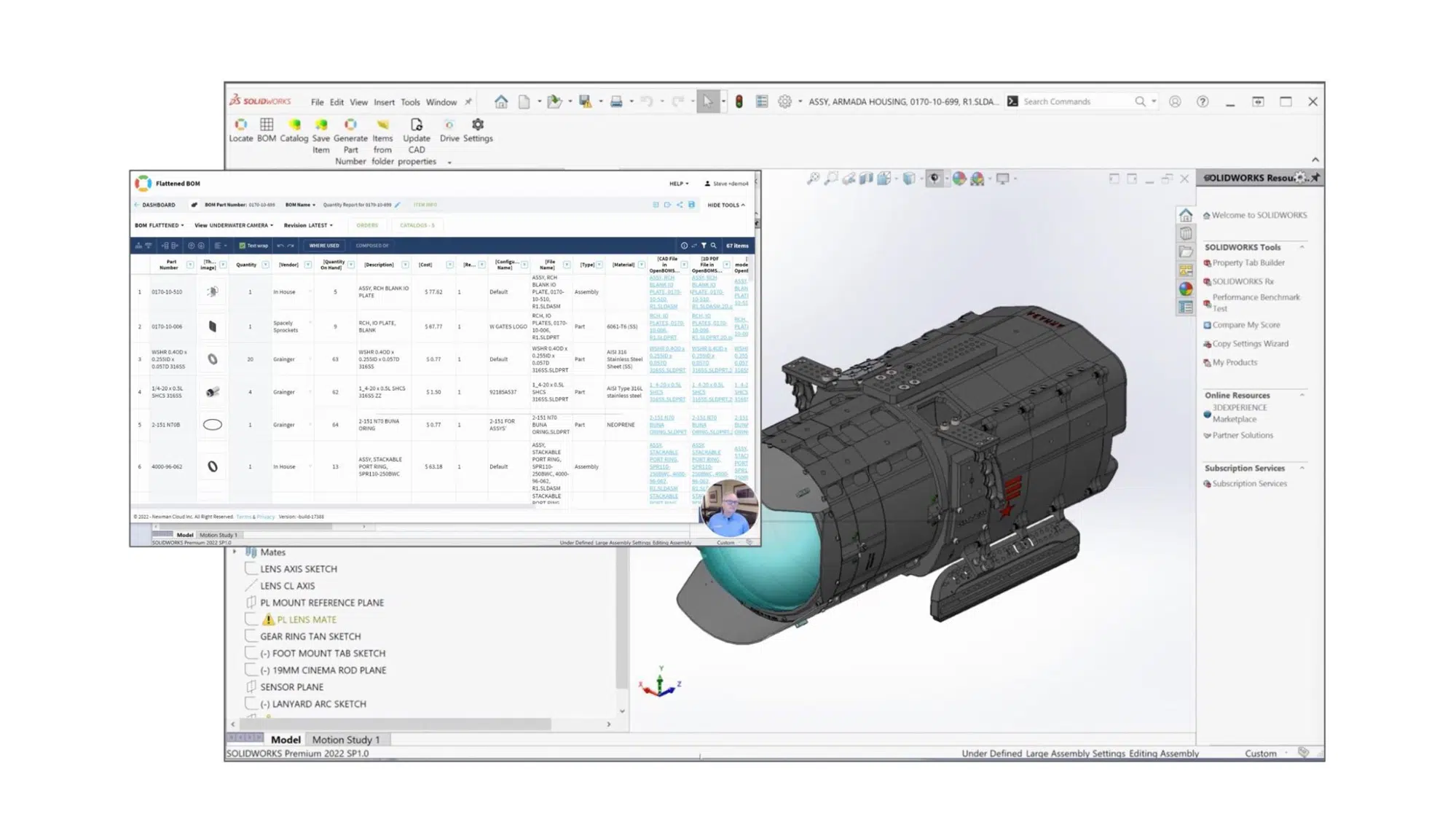
Task: Click the user account icon in title bar
Action: (x=1175, y=102)
